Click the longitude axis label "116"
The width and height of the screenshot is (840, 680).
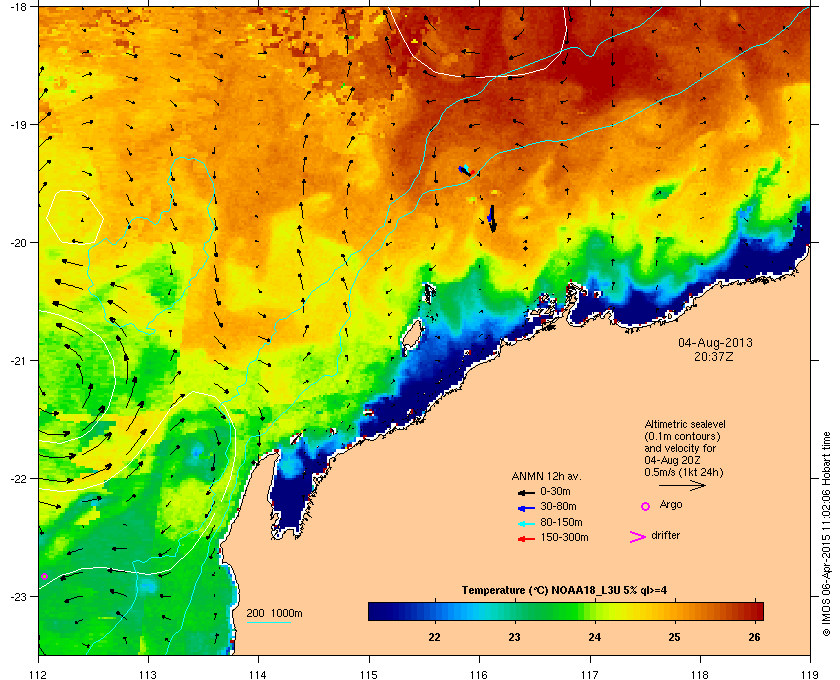tap(479, 674)
